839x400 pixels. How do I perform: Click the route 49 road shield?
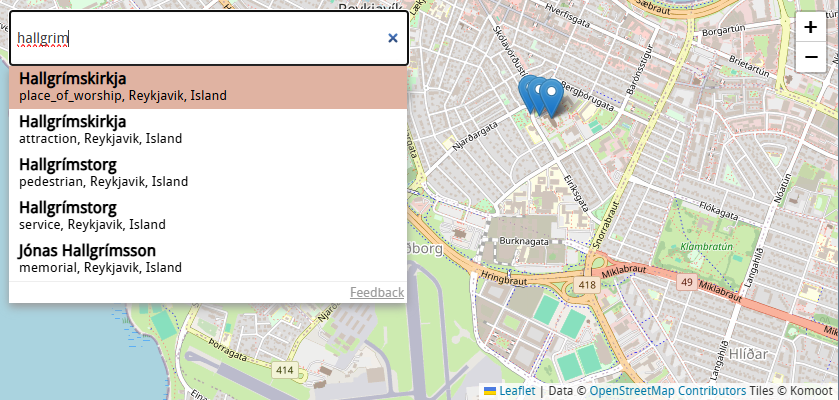pos(686,284)
